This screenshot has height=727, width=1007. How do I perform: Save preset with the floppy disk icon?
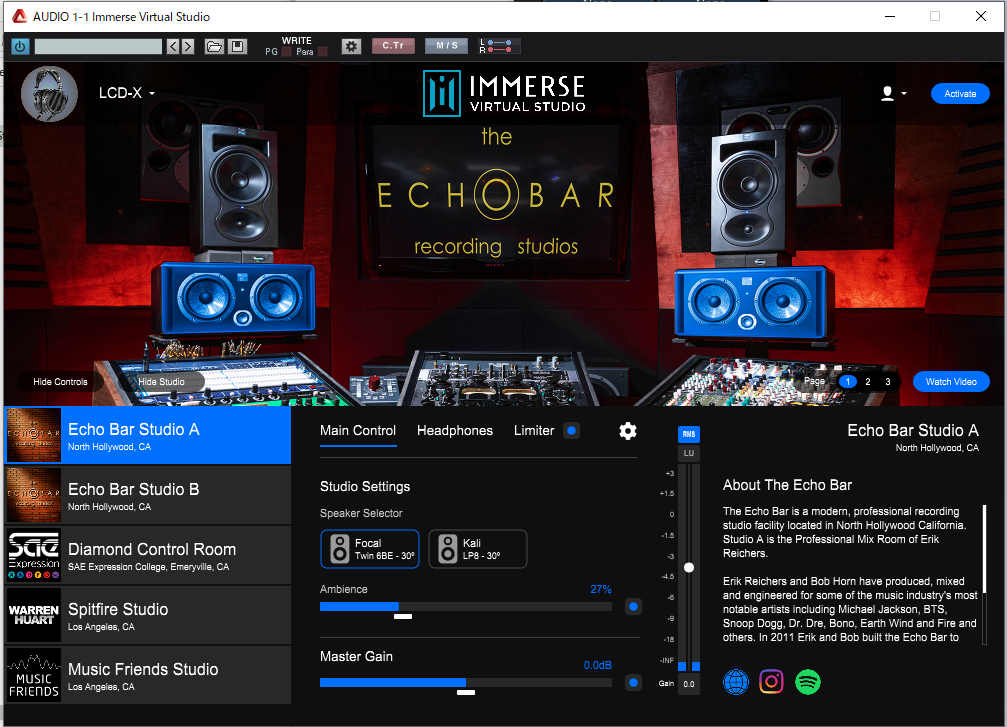point(238,46)
